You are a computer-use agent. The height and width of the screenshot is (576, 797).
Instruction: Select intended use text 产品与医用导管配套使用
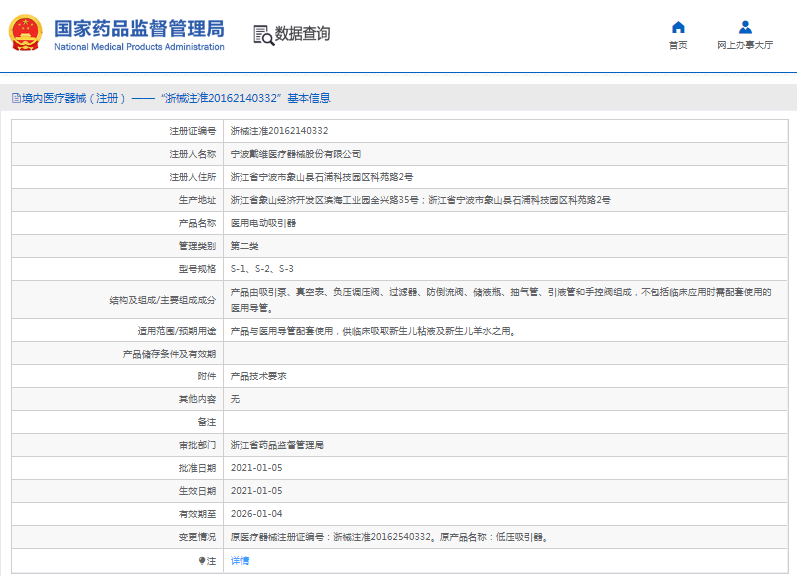pos(374,331)
